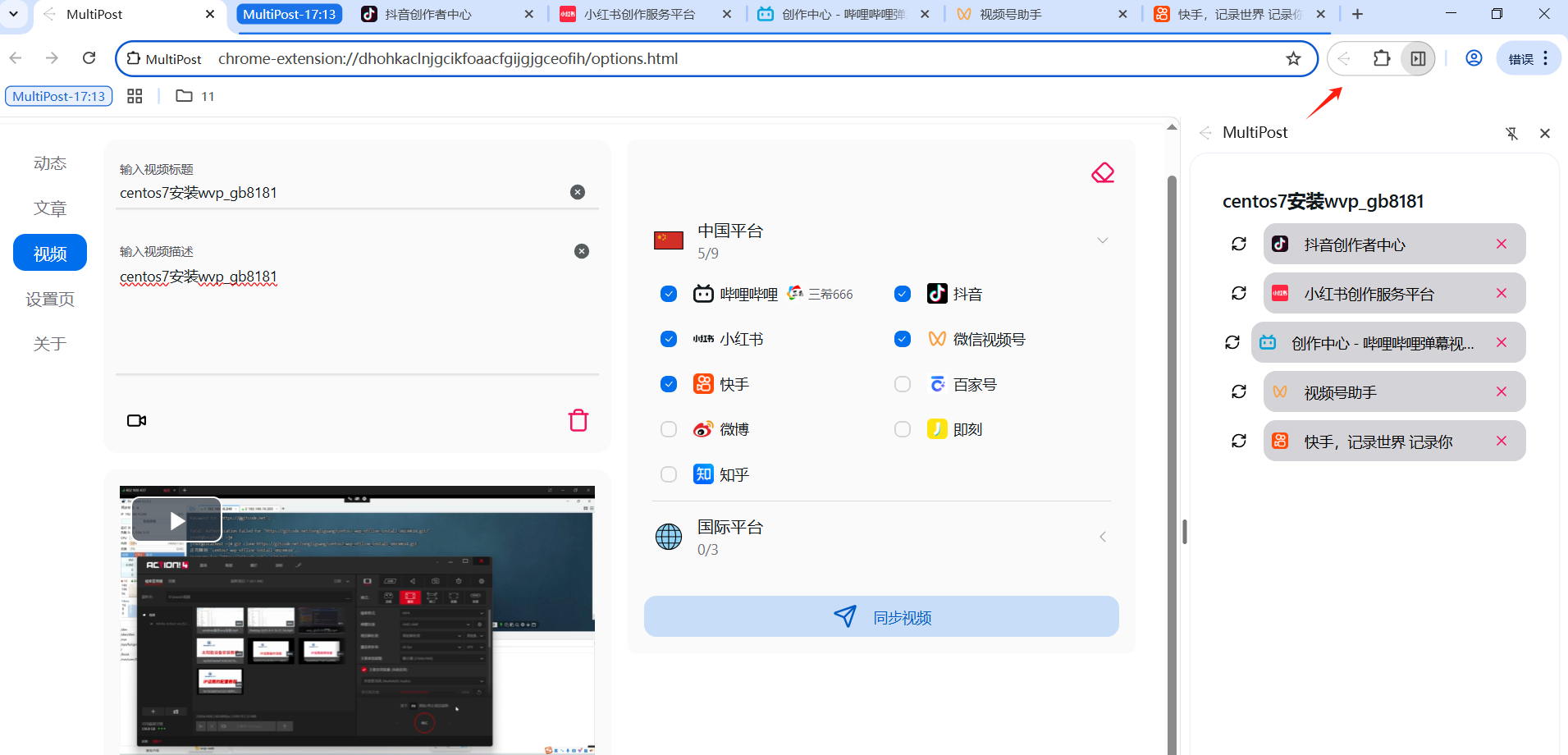Open the 设置页 sidebar item

tap(50, 299)
